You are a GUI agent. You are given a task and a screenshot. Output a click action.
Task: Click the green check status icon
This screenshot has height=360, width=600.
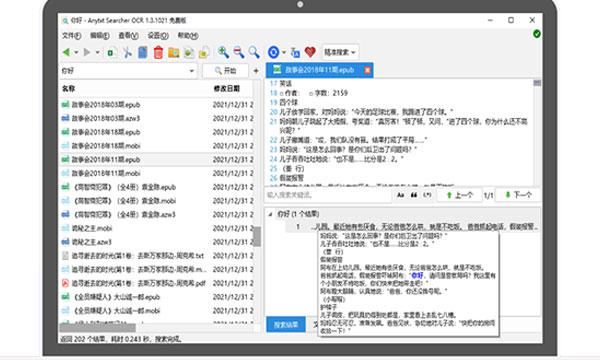tap(537, 34)
